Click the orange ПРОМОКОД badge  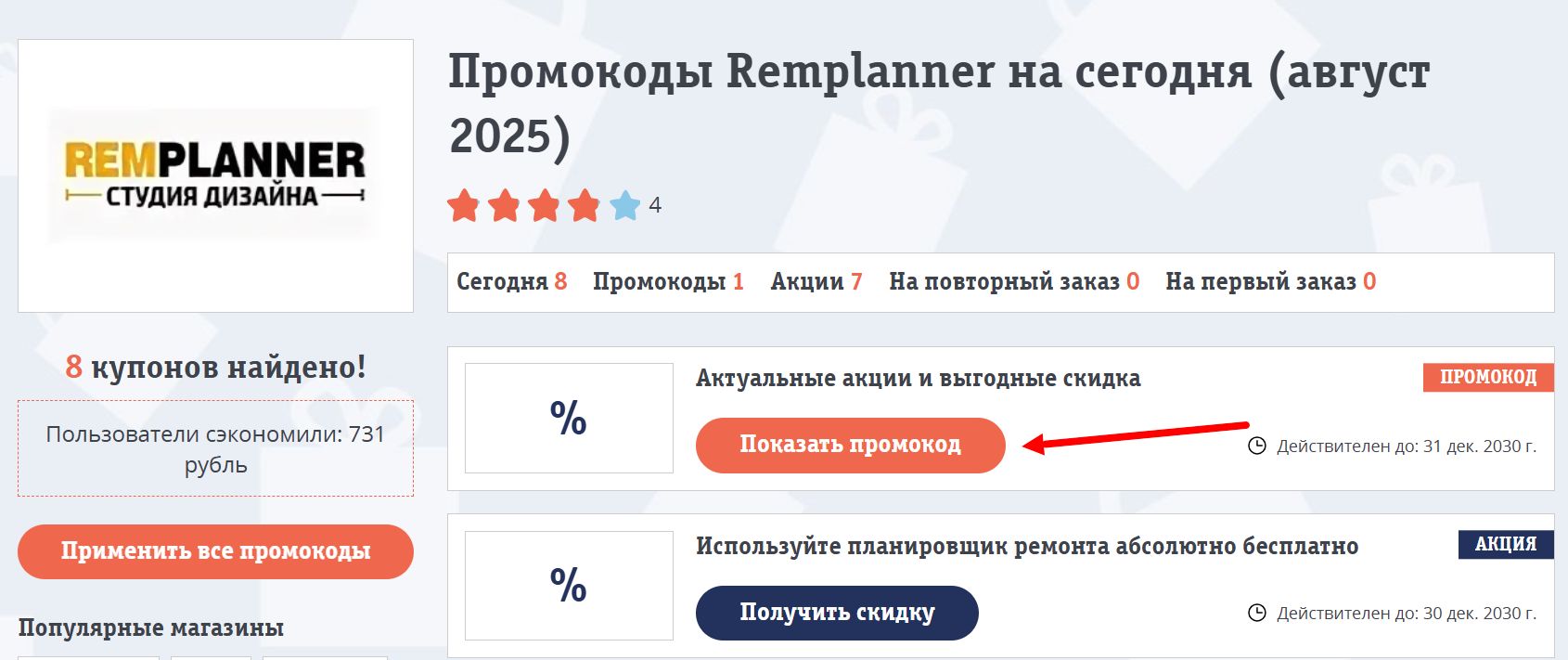point(1487,377)
